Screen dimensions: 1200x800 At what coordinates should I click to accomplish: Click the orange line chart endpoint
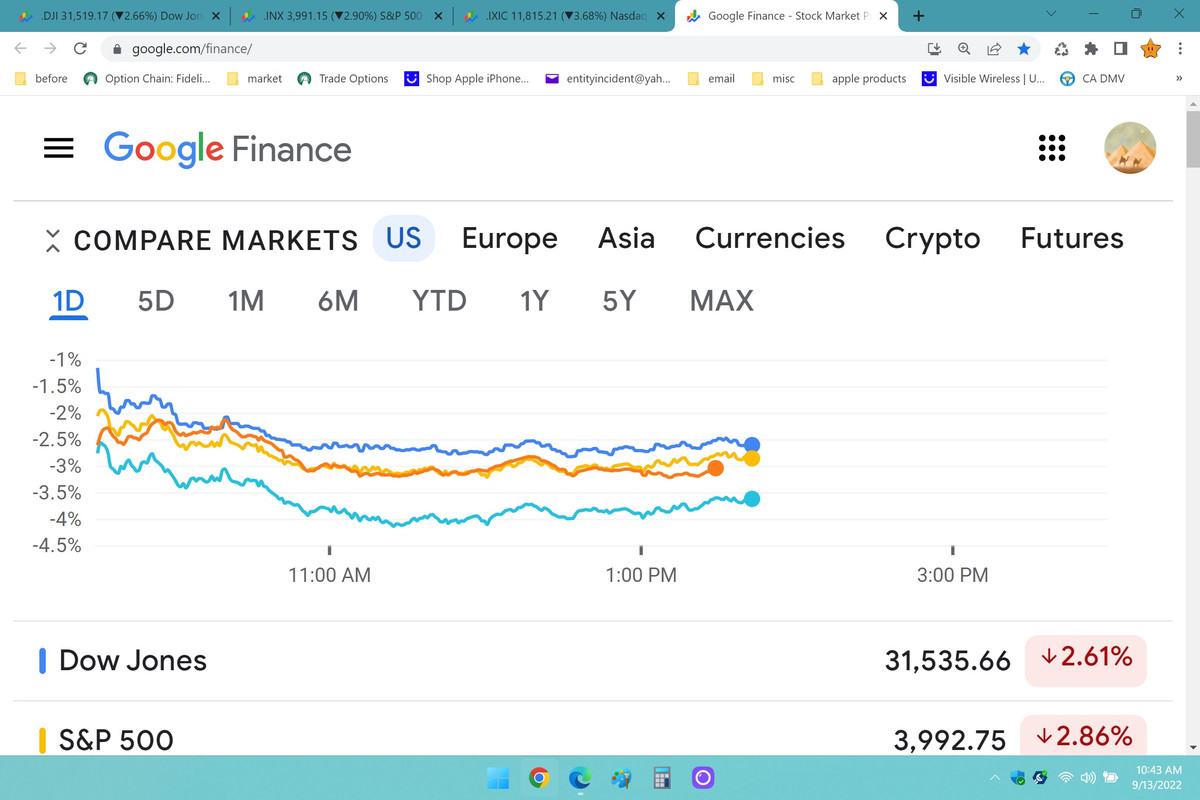(x=715, y=469)
